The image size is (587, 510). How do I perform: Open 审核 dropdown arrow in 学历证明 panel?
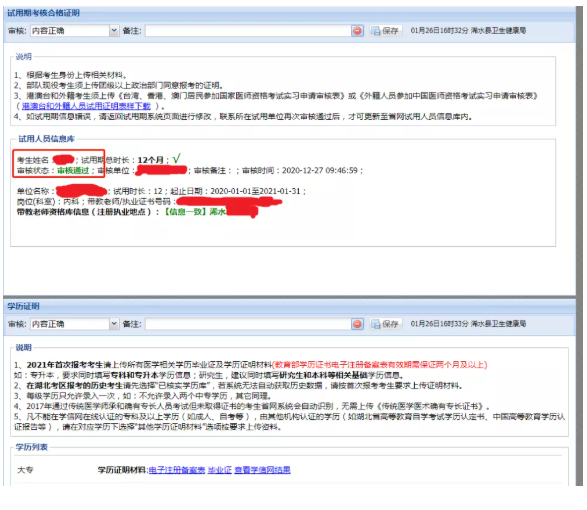coord(114,324)
